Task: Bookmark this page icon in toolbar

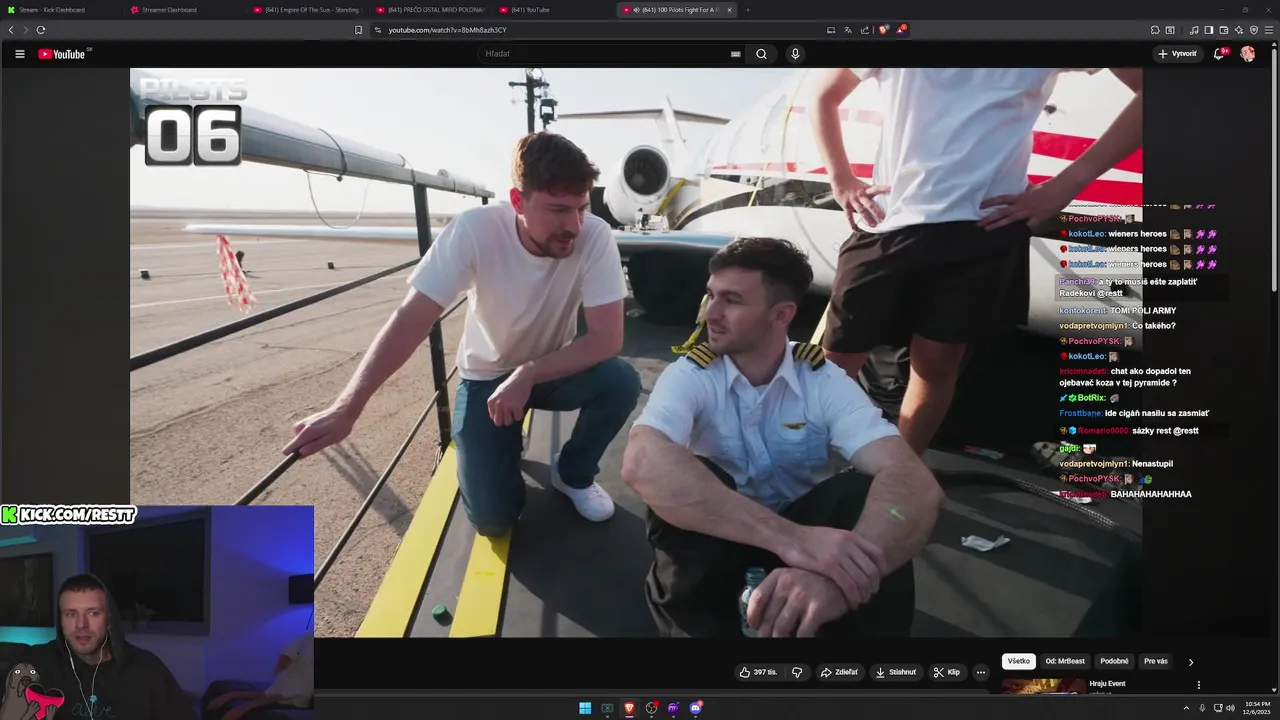Action: pyautogui.click(x=358, y=30)
